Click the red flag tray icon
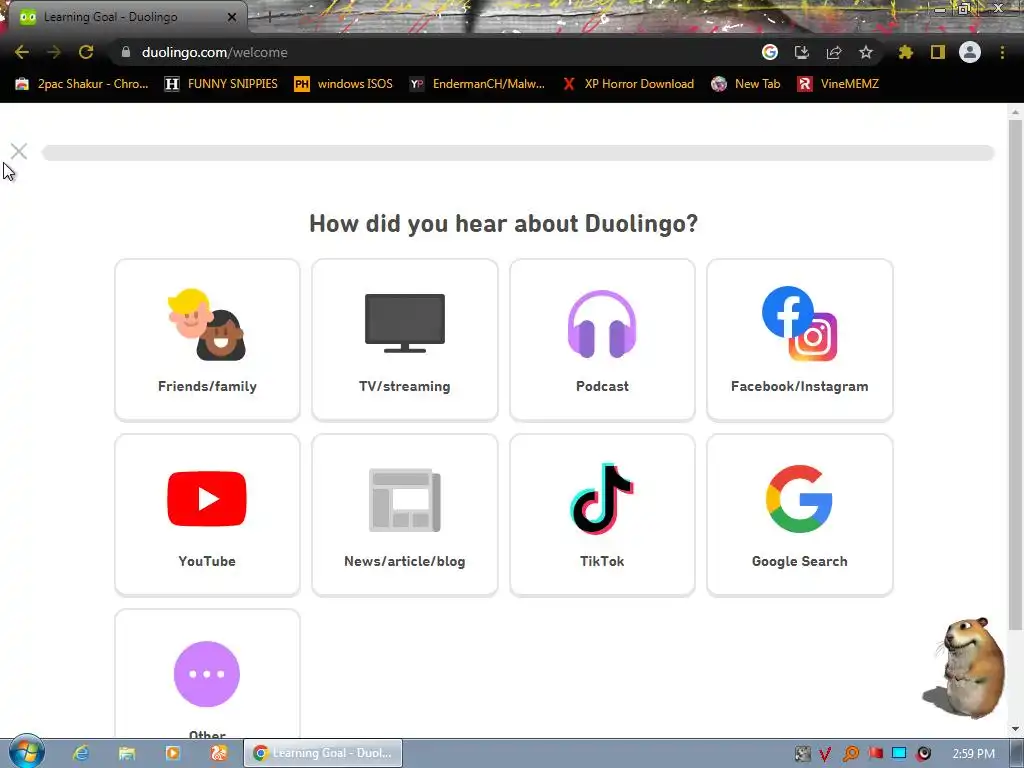 (x=875, y=754)
